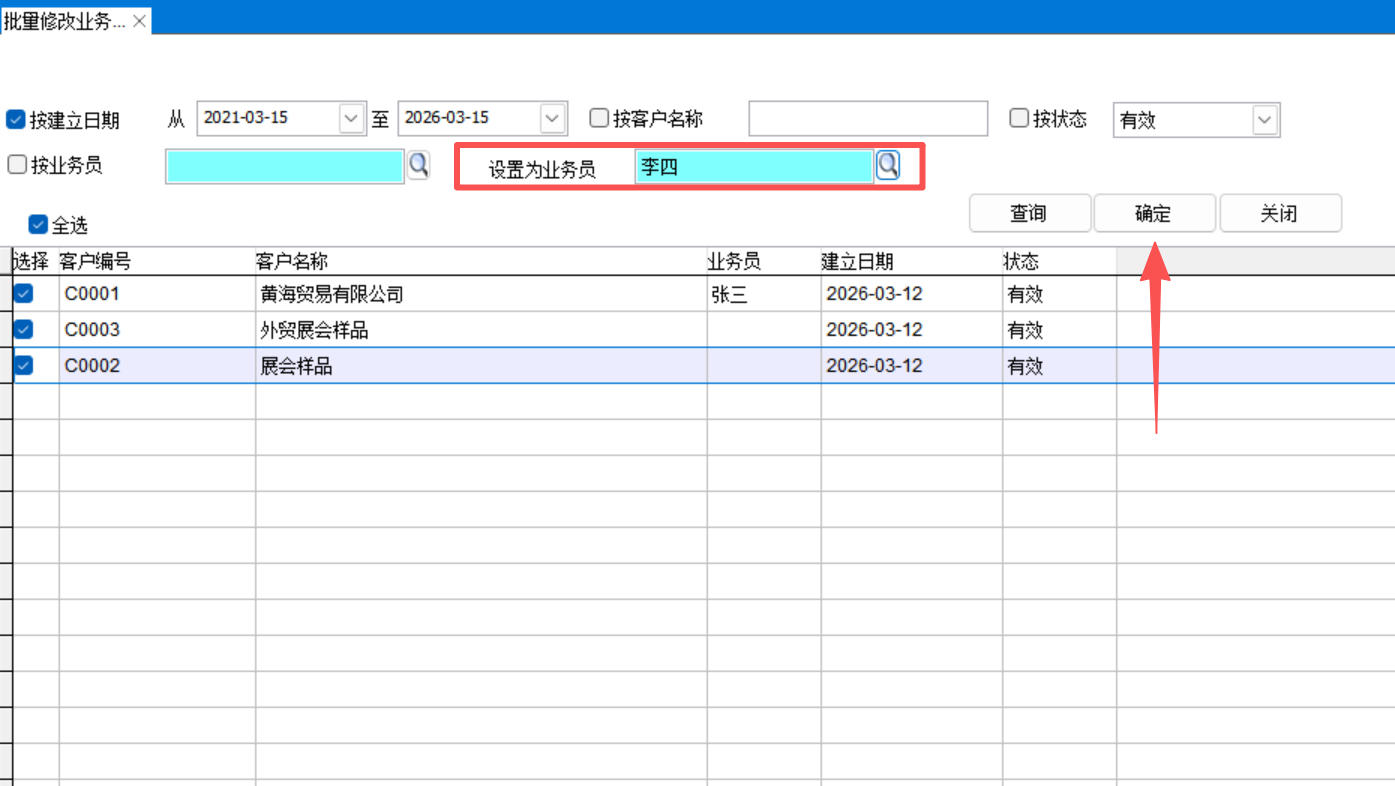Screen dimensions: 1395x786
Task: Close the 批量修改业务 tab with X
Action: [140, 21]
